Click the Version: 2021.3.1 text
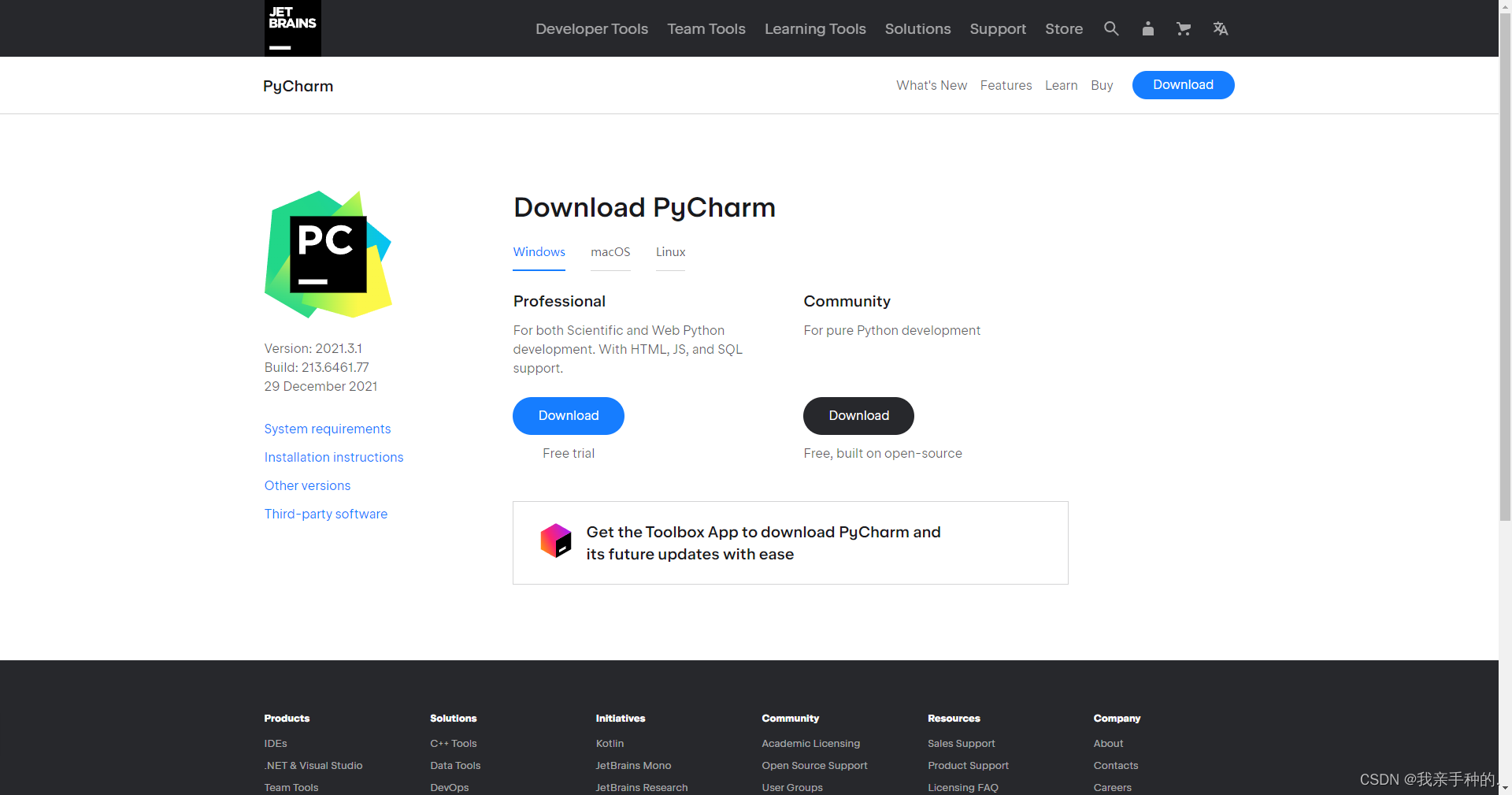The height and width of the screenshot is (795, 1512). coord(313,348)
